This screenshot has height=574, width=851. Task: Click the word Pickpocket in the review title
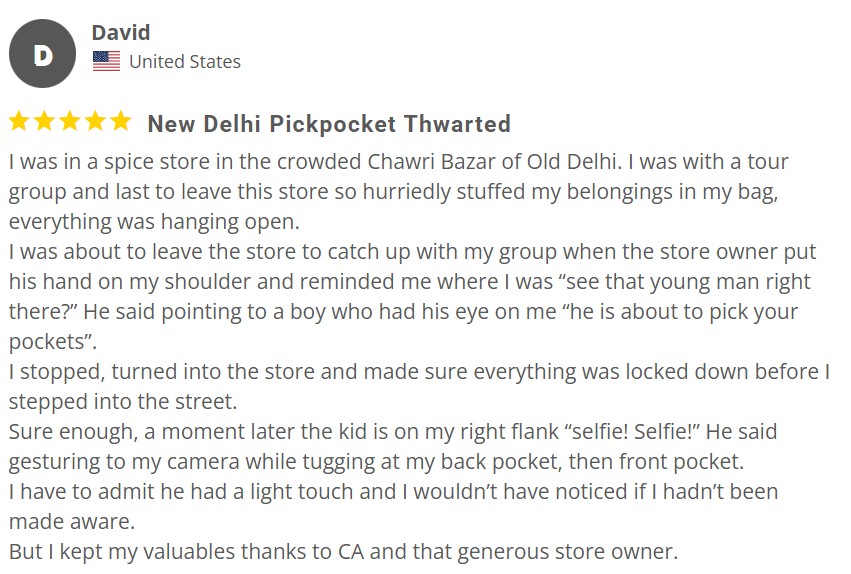click(333, 124)
